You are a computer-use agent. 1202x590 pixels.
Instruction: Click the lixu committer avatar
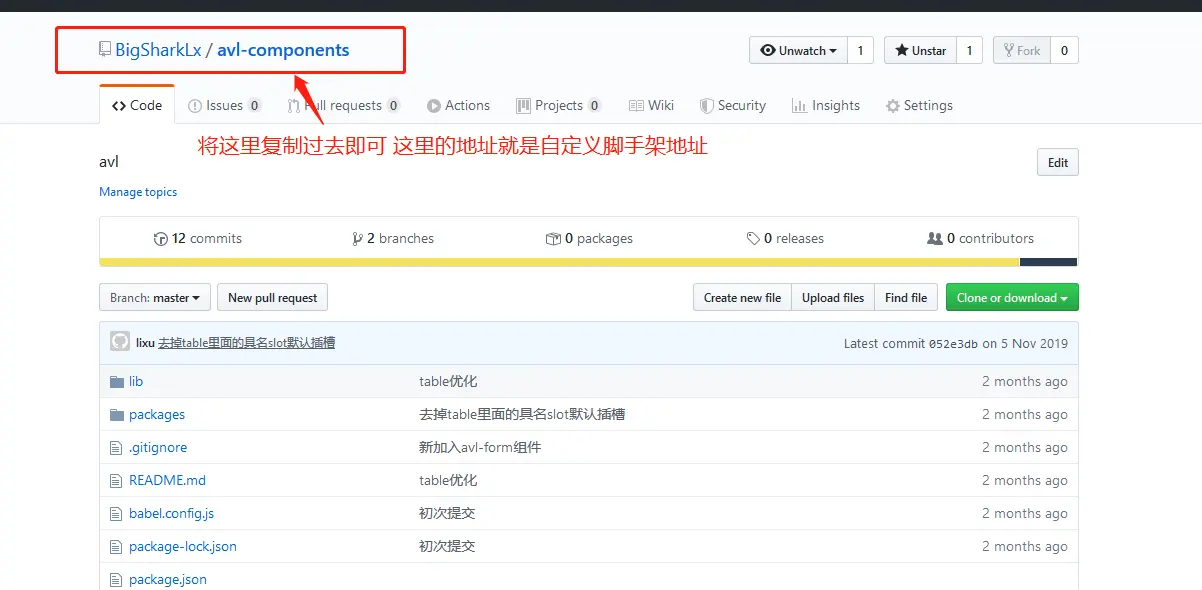[120, 342]
